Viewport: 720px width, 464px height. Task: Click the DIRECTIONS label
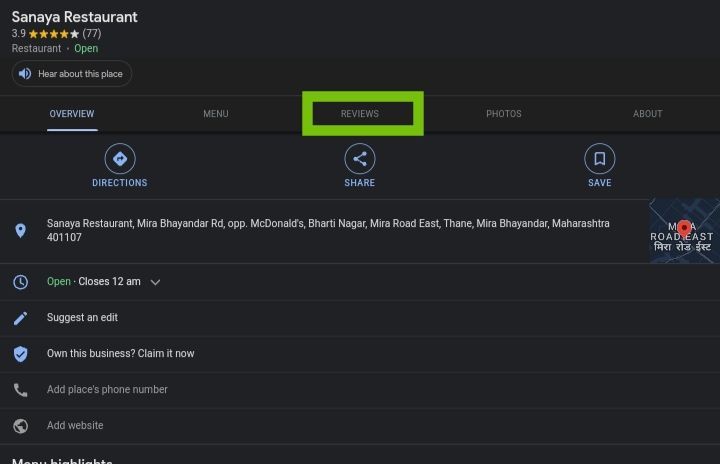tap(120, 183)
